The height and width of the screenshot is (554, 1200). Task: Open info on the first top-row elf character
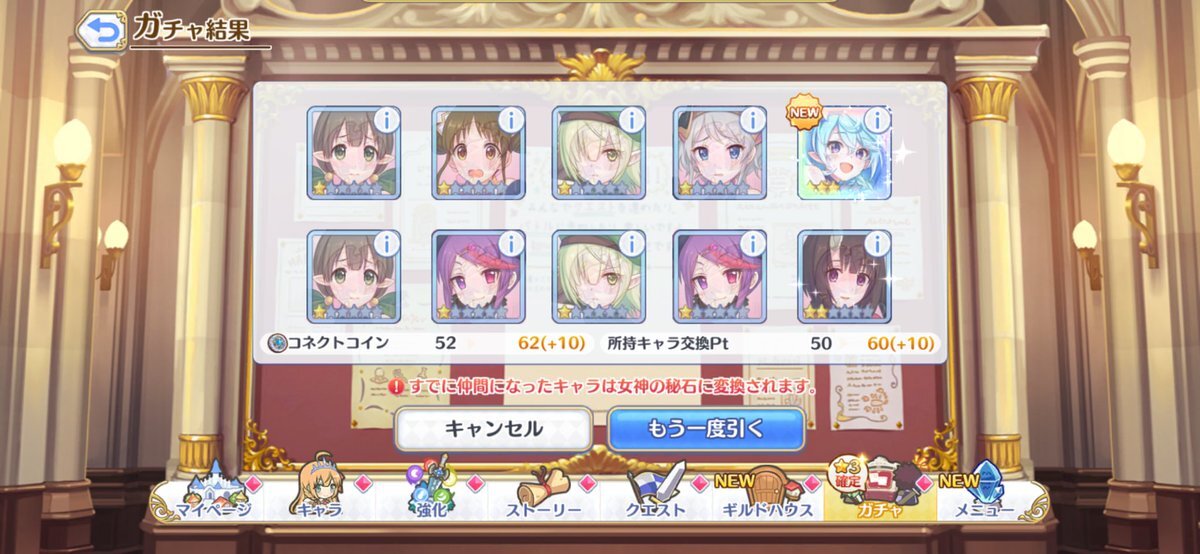[387, 120]
